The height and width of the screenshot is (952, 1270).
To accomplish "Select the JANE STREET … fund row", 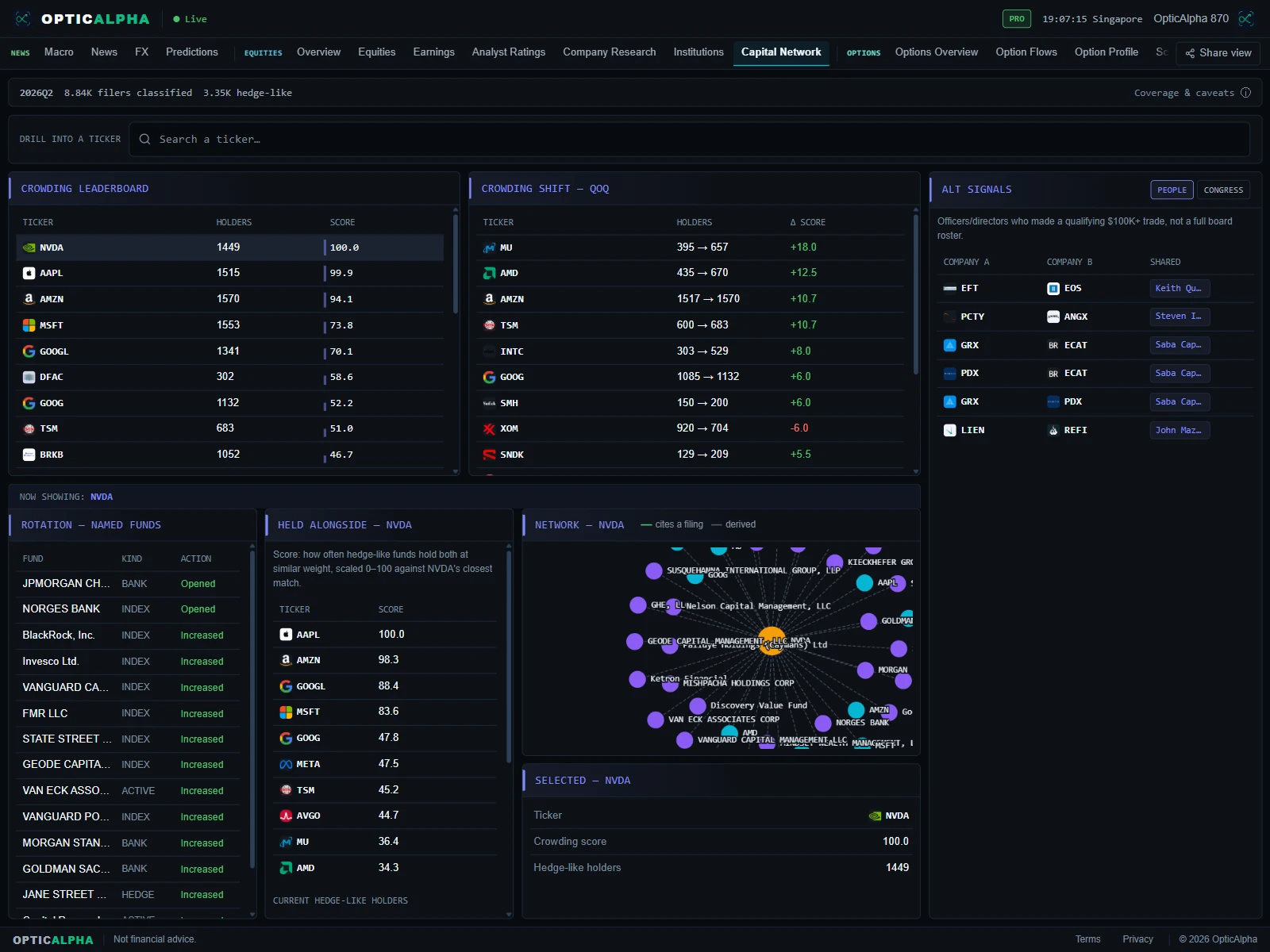I will pos(128,895).
